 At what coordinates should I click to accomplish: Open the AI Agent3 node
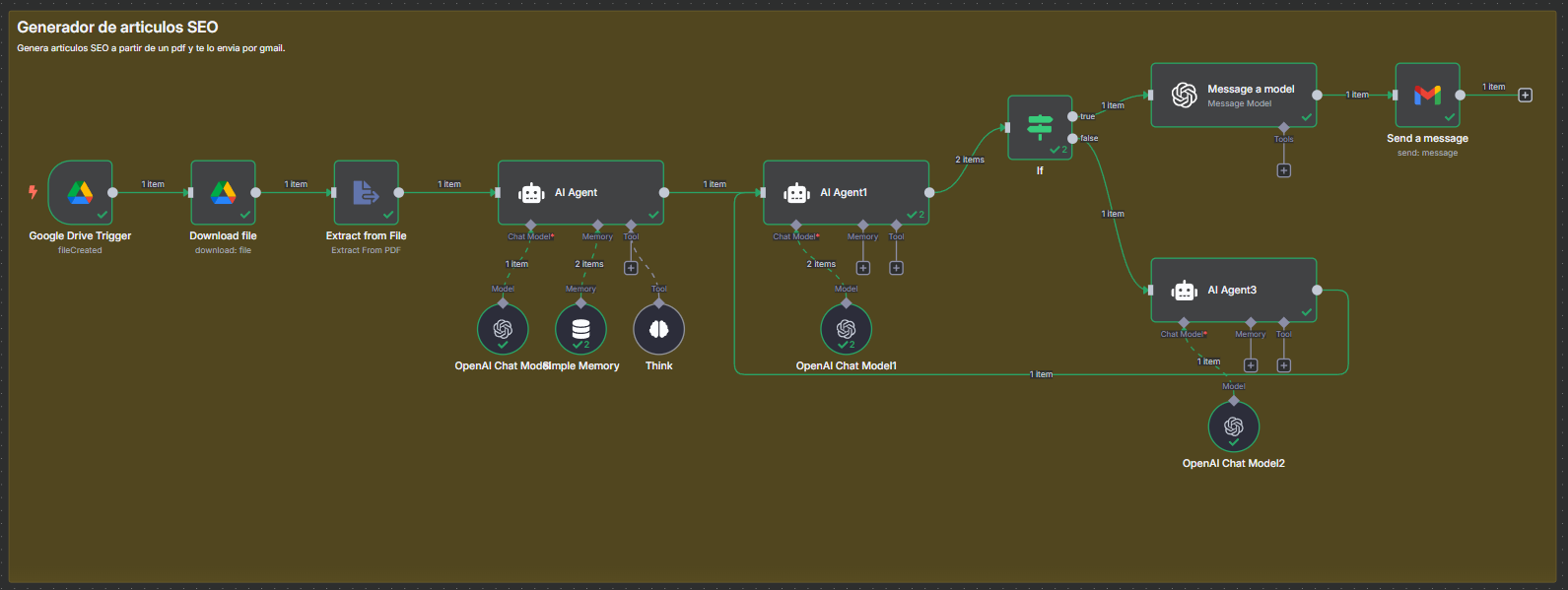1234,290
